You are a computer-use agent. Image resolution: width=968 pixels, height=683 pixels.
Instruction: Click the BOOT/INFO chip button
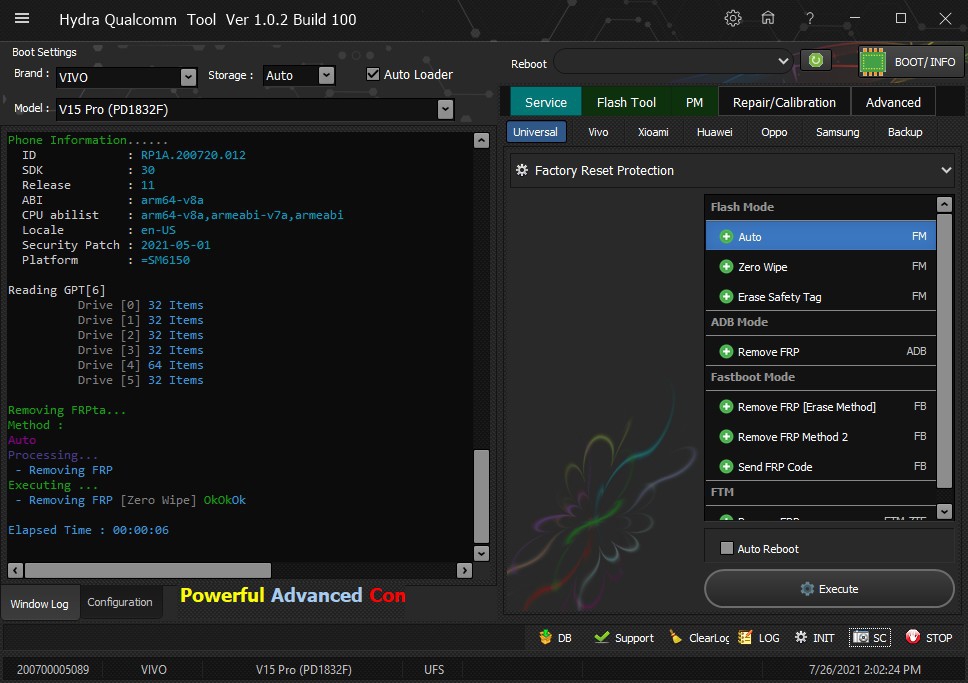pyautogui.click(x=911, y=62)
